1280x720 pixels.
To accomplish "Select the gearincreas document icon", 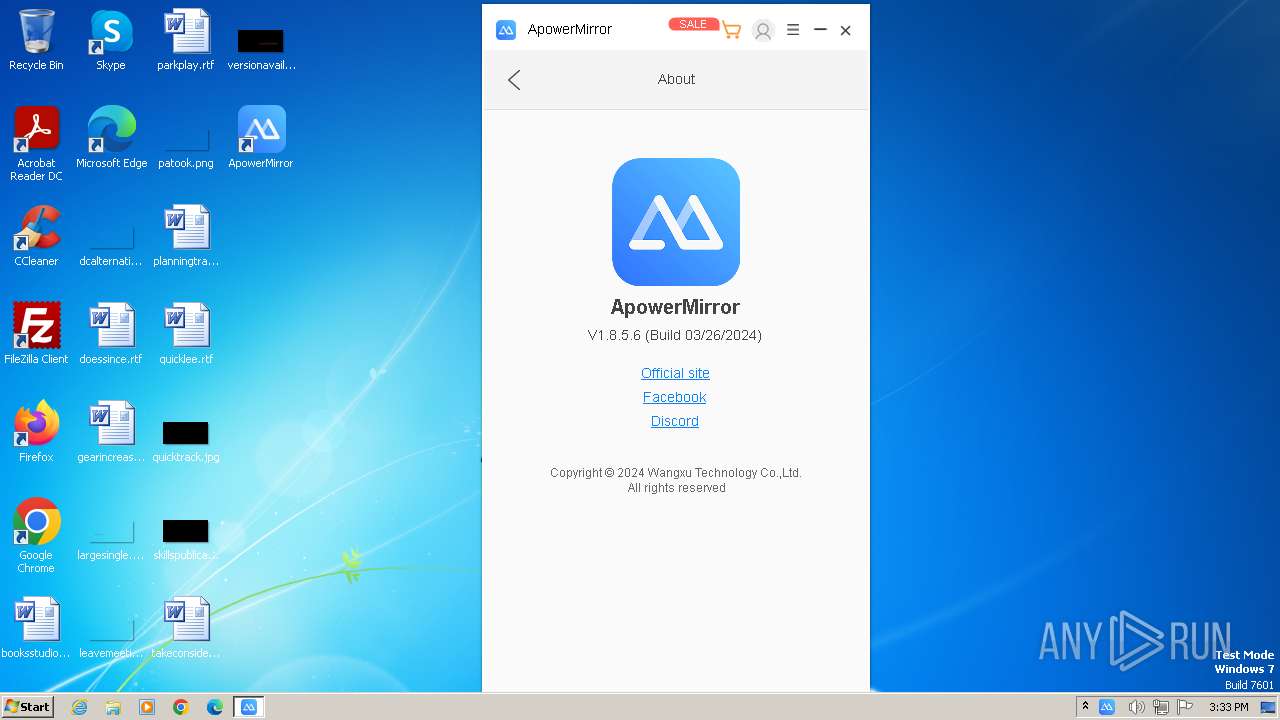I will [111, 432].
